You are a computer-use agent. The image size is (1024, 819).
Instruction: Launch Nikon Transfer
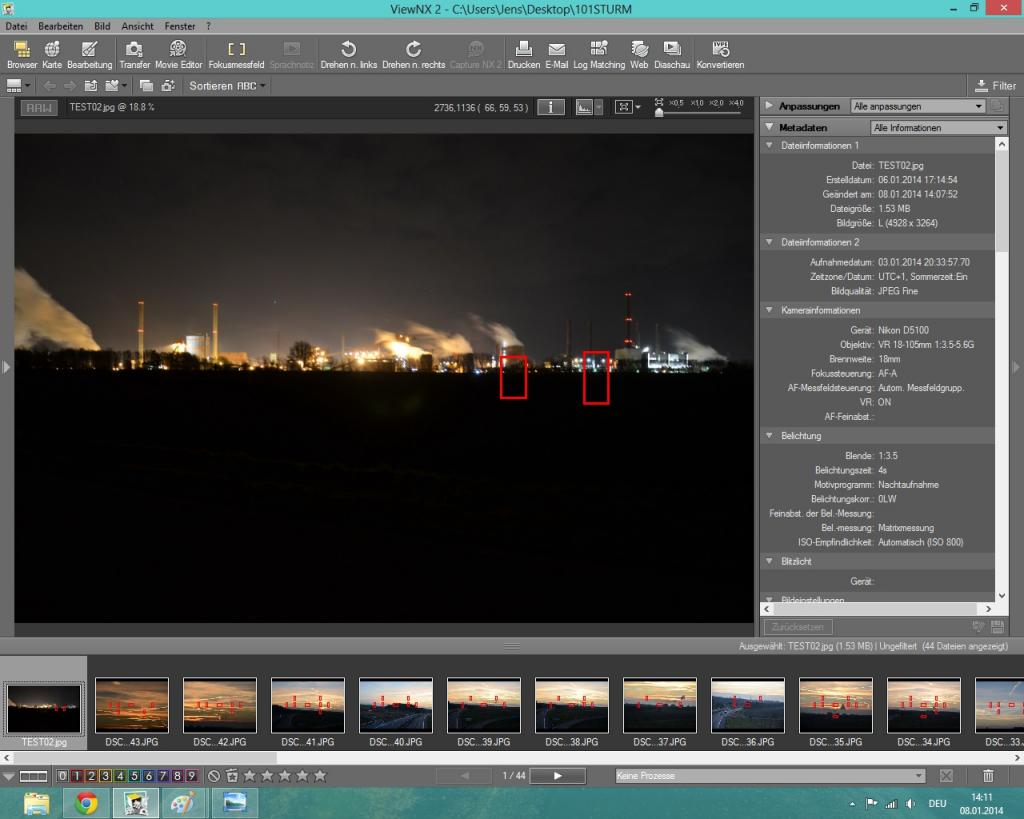[x=135, y=55]
